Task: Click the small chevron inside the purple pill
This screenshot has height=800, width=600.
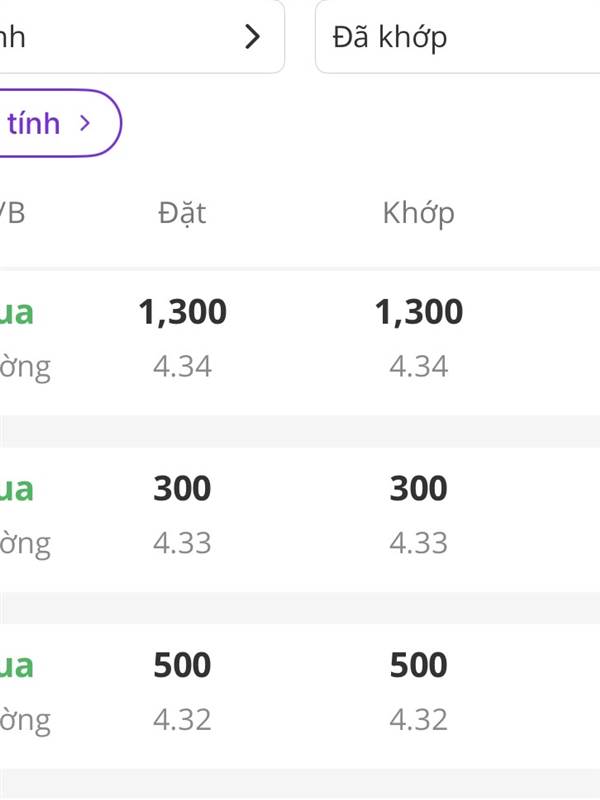Action: point(85,123)
